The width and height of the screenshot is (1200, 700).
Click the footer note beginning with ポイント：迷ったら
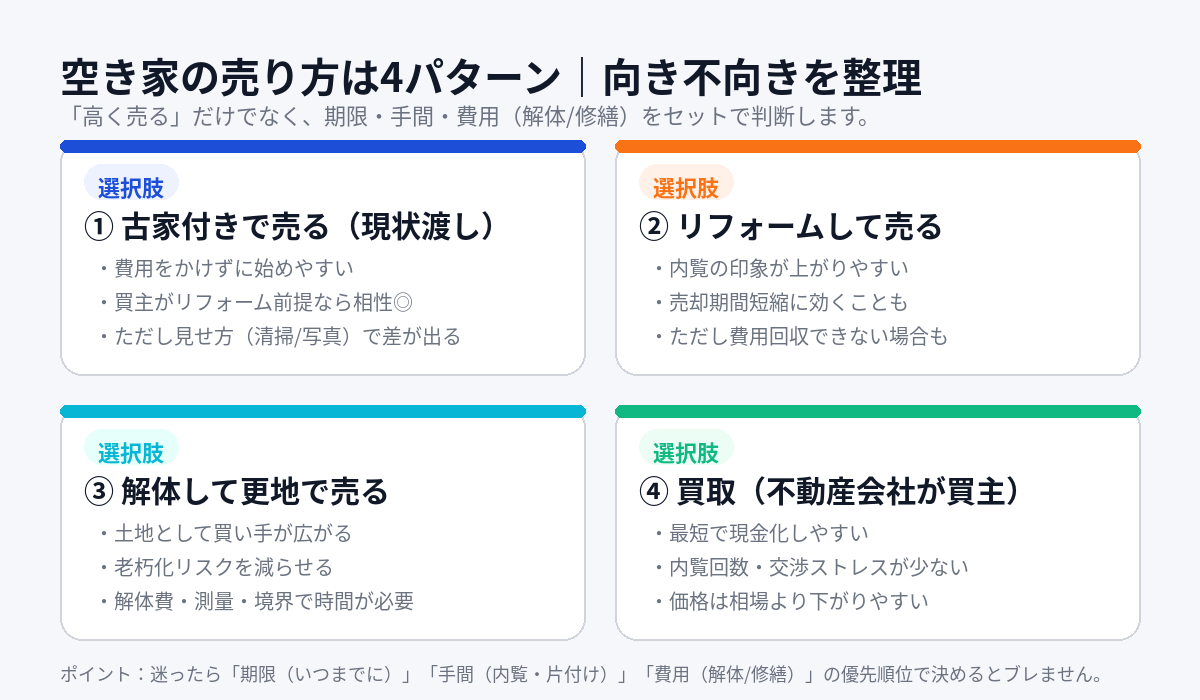[x=580, y=672]
